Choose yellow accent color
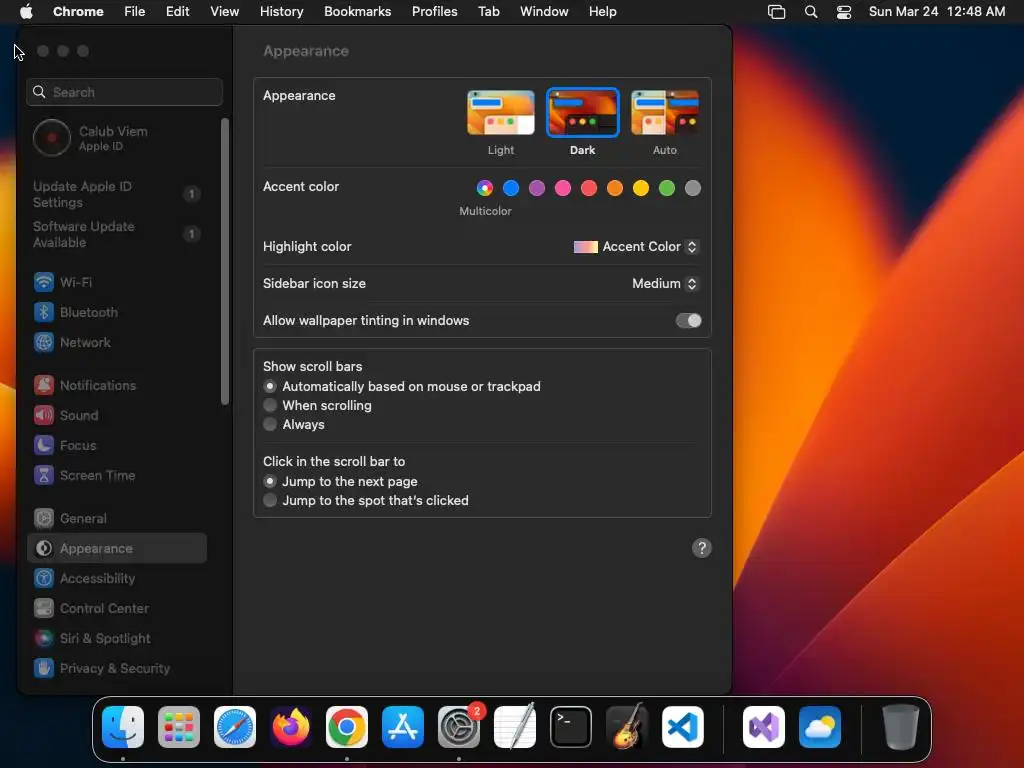1024x768 pixels. click(x=641, y=188)
